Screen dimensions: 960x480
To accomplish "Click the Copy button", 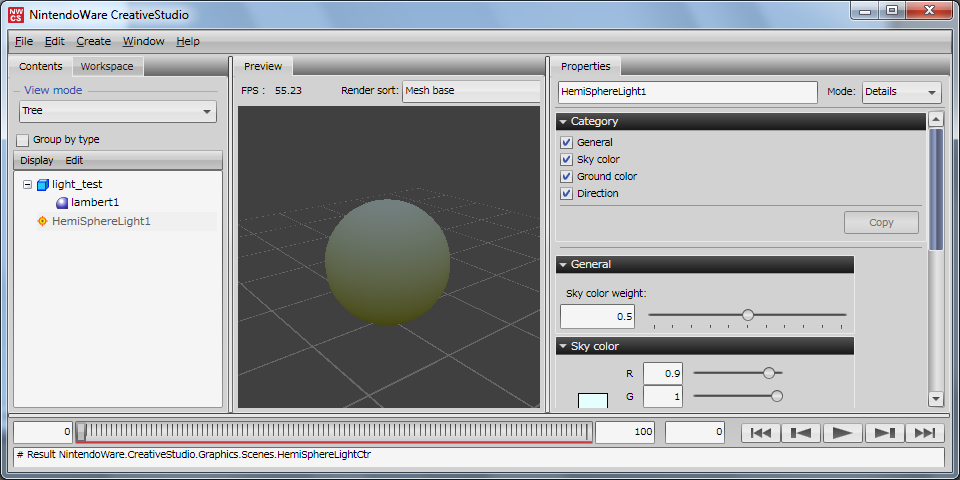I will (881, 222).
